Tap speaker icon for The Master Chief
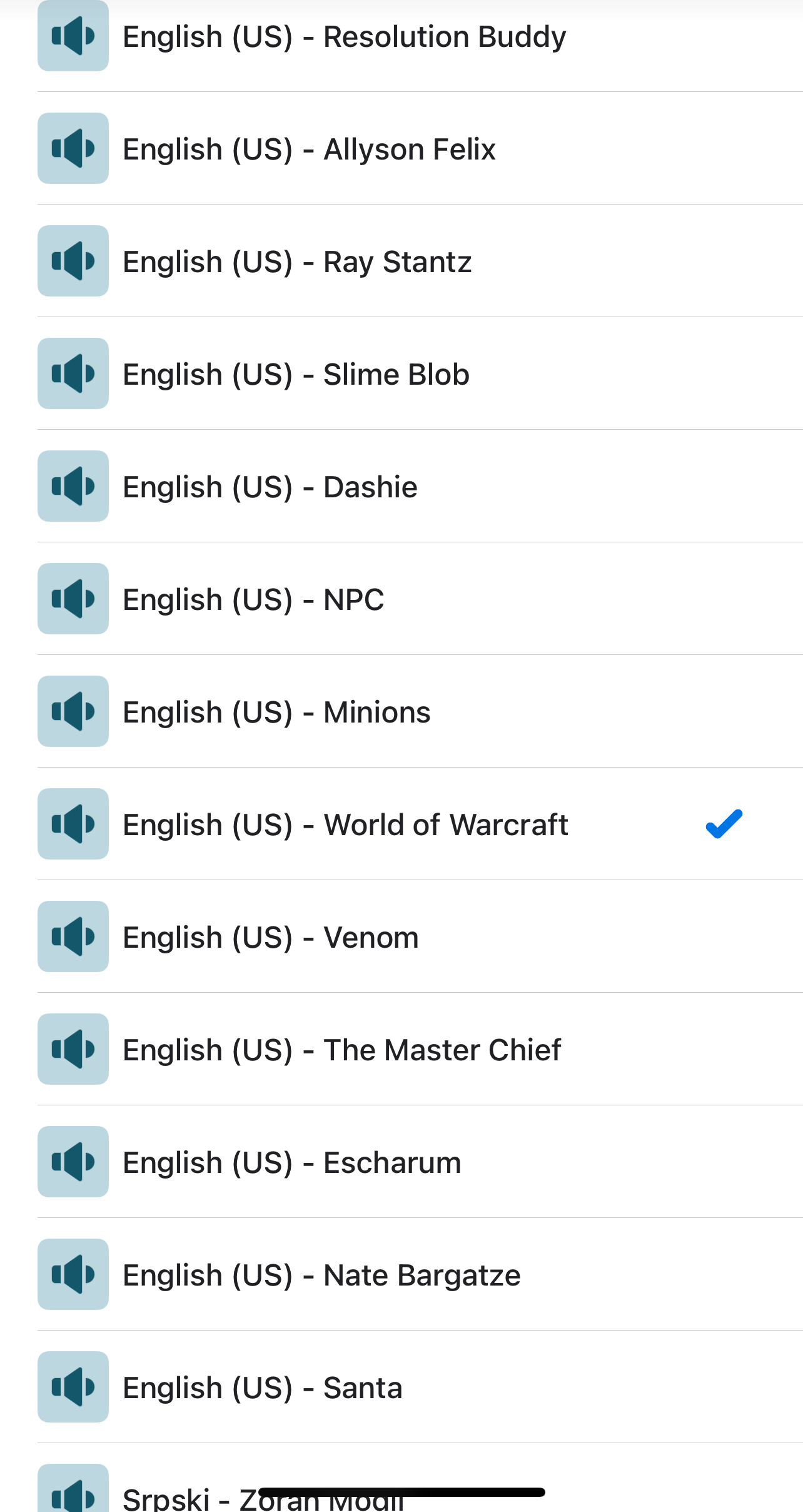The width and height of the screenshot is (803, 1512). pos(73,1049)
